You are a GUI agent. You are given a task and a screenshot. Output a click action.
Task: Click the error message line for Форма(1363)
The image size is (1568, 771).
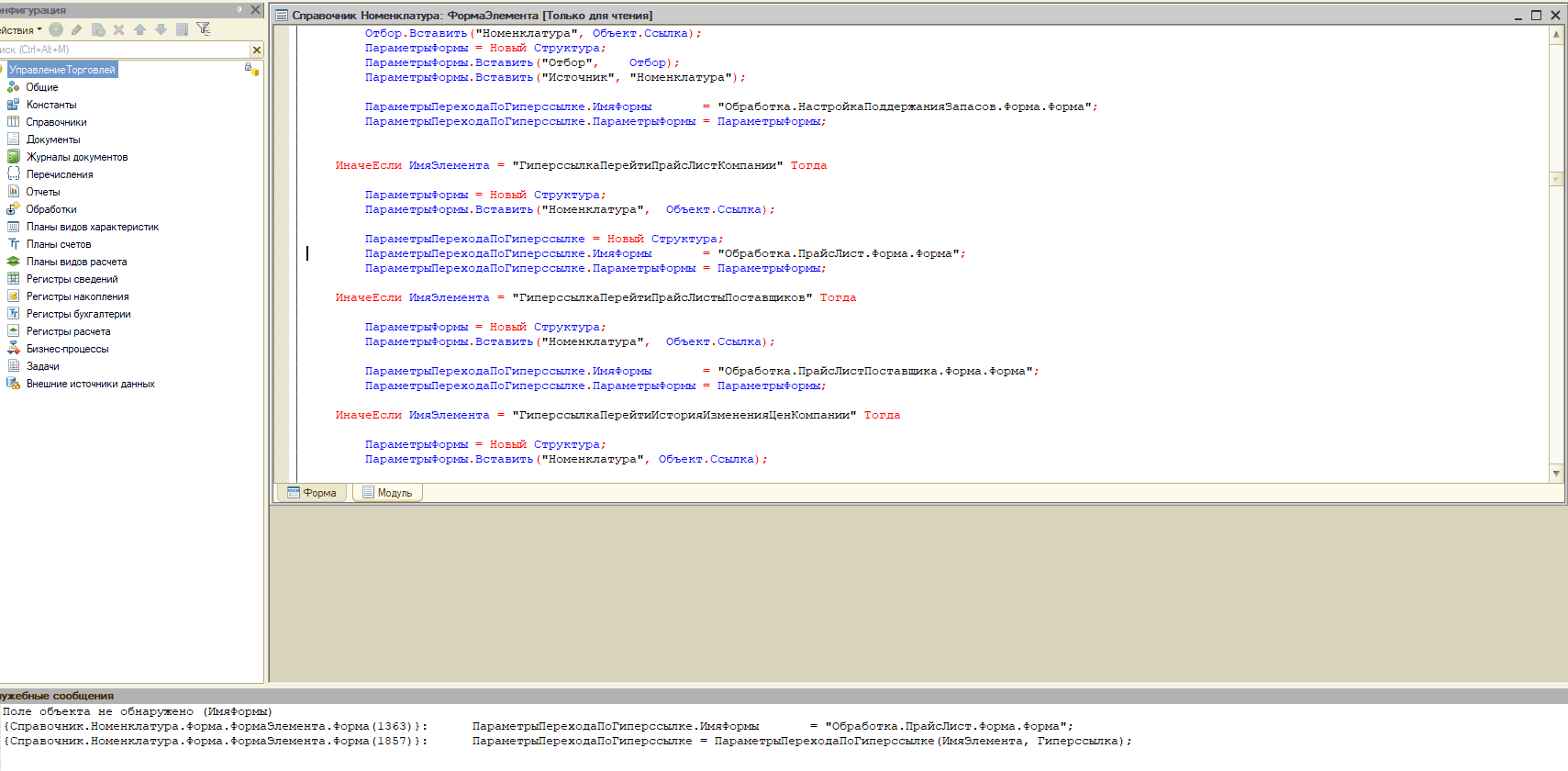pos(215,726)
